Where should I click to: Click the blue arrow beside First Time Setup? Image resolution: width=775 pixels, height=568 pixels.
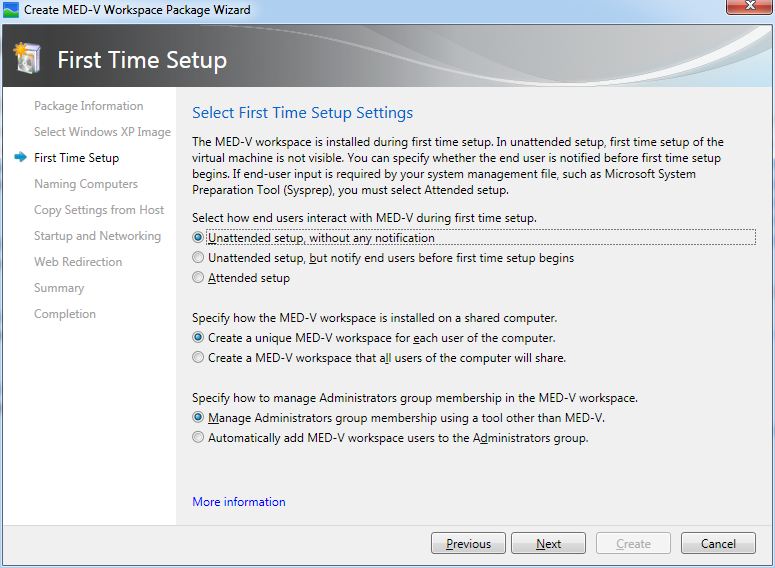(x=20, y=158)
